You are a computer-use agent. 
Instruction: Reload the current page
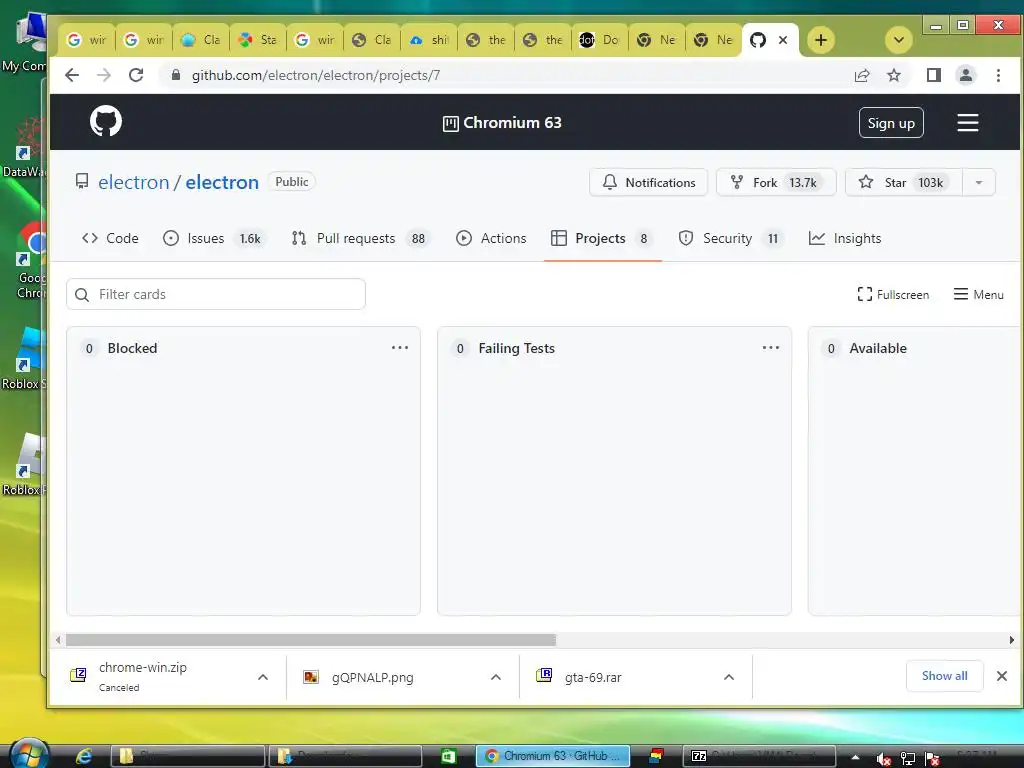pos(136,75)
